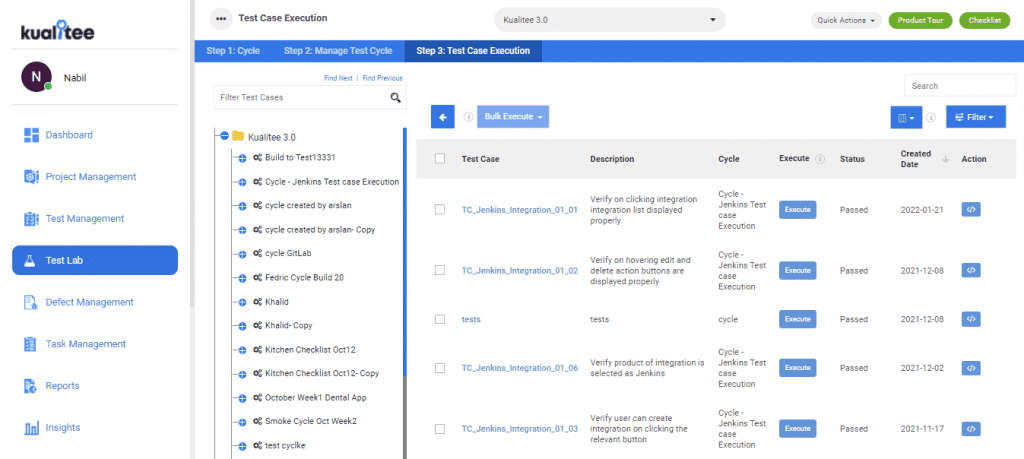Open Test Lab in the sidebar
Screen dimensions: 1024x459
coord(95,261)
